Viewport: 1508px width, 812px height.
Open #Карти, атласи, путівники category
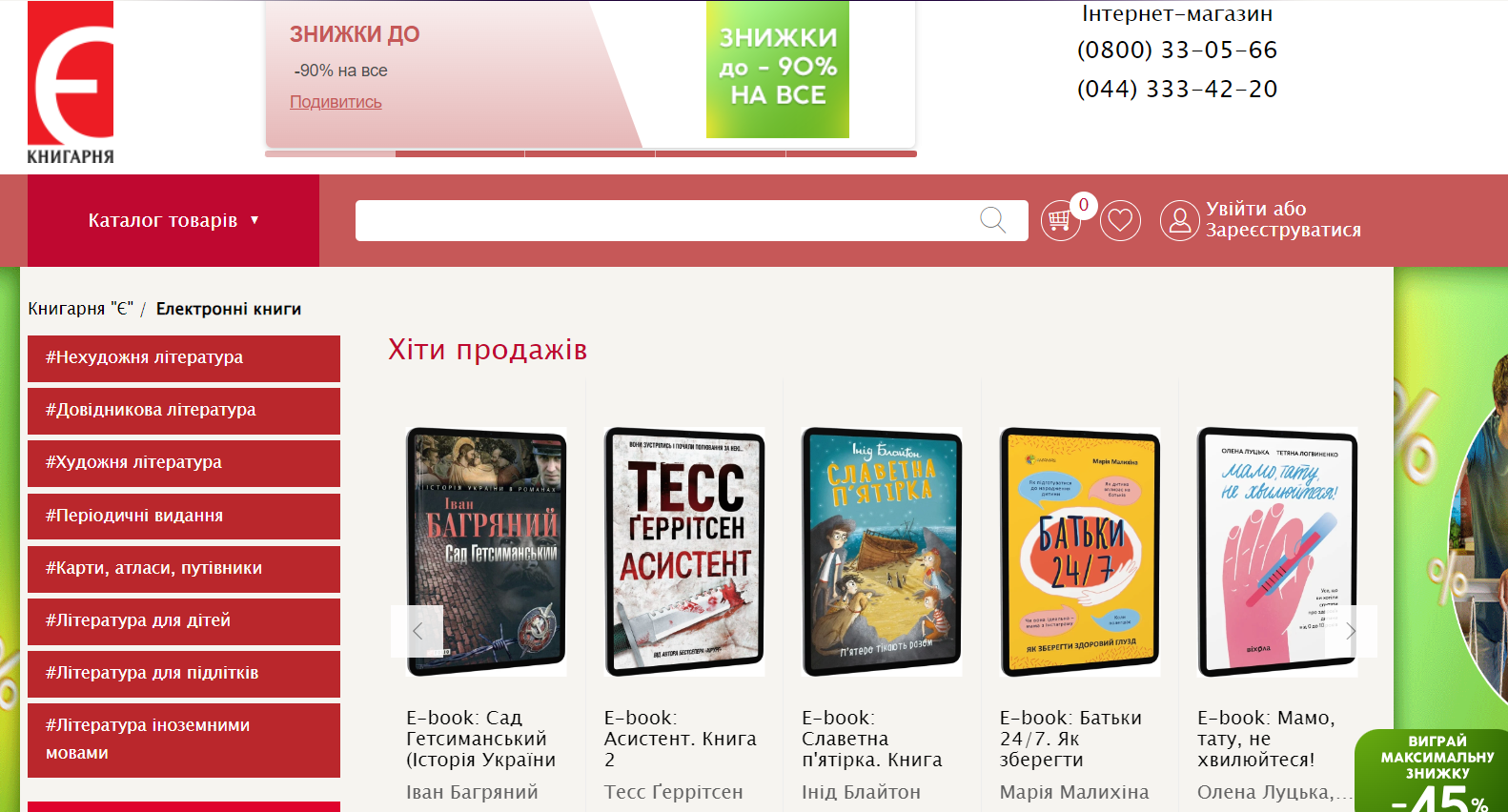[x=184, y=569]
